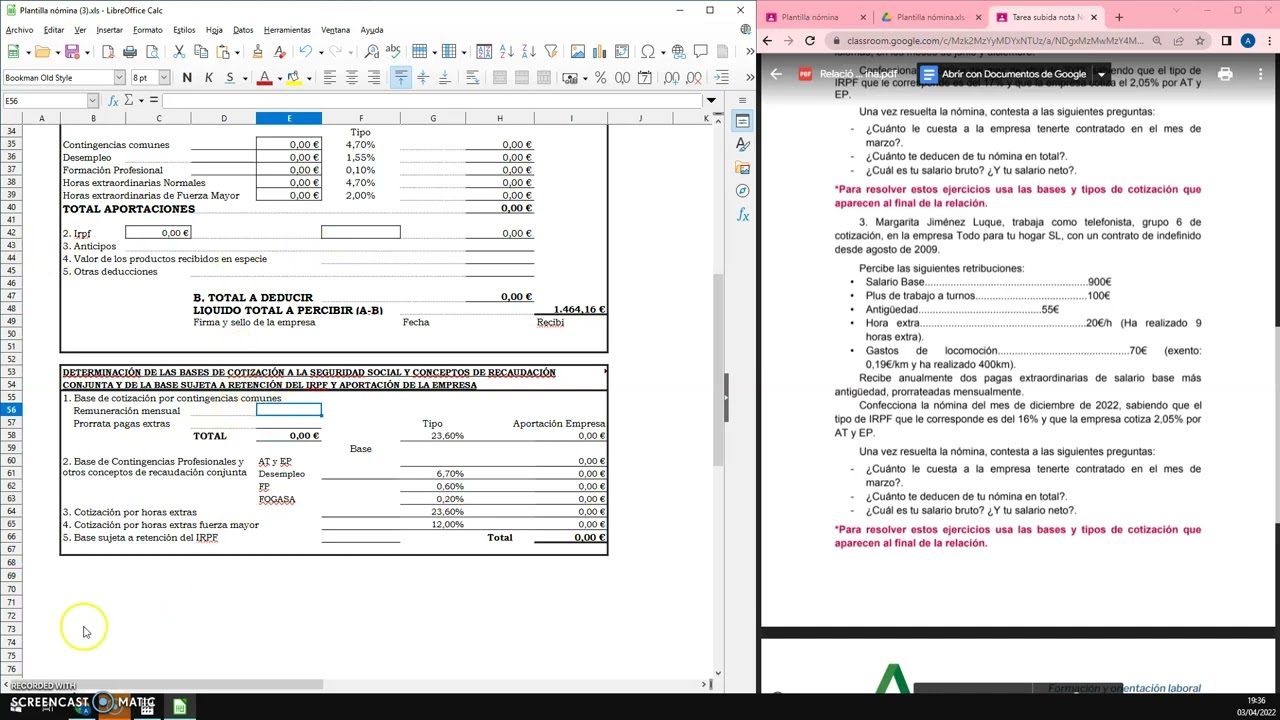Insert a chart using toolbar icon
Viewport: 1280px width, 720px height.
point(599,52)
